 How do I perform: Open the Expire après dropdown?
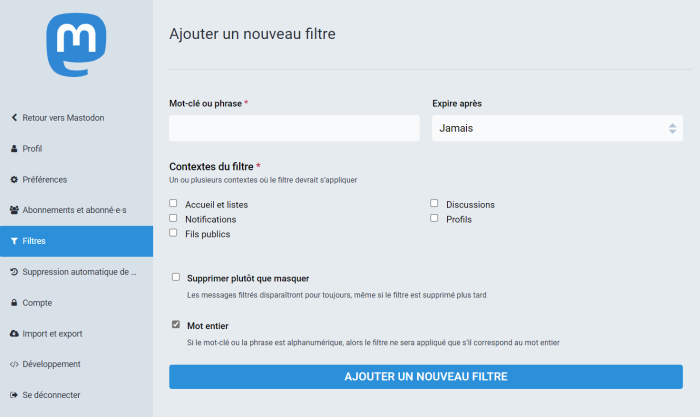click(557, 128)
